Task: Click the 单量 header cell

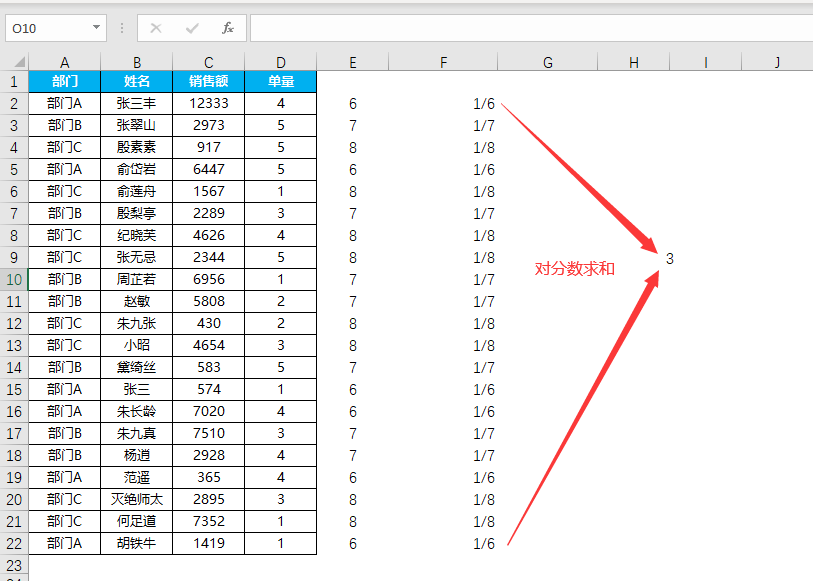Action: pos(281,81)
